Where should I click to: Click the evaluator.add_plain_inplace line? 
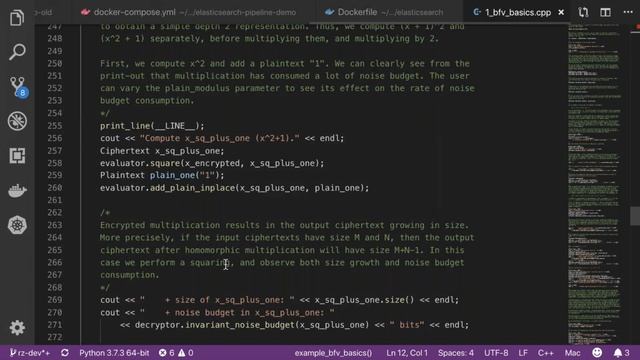click(x=234, y=188)
